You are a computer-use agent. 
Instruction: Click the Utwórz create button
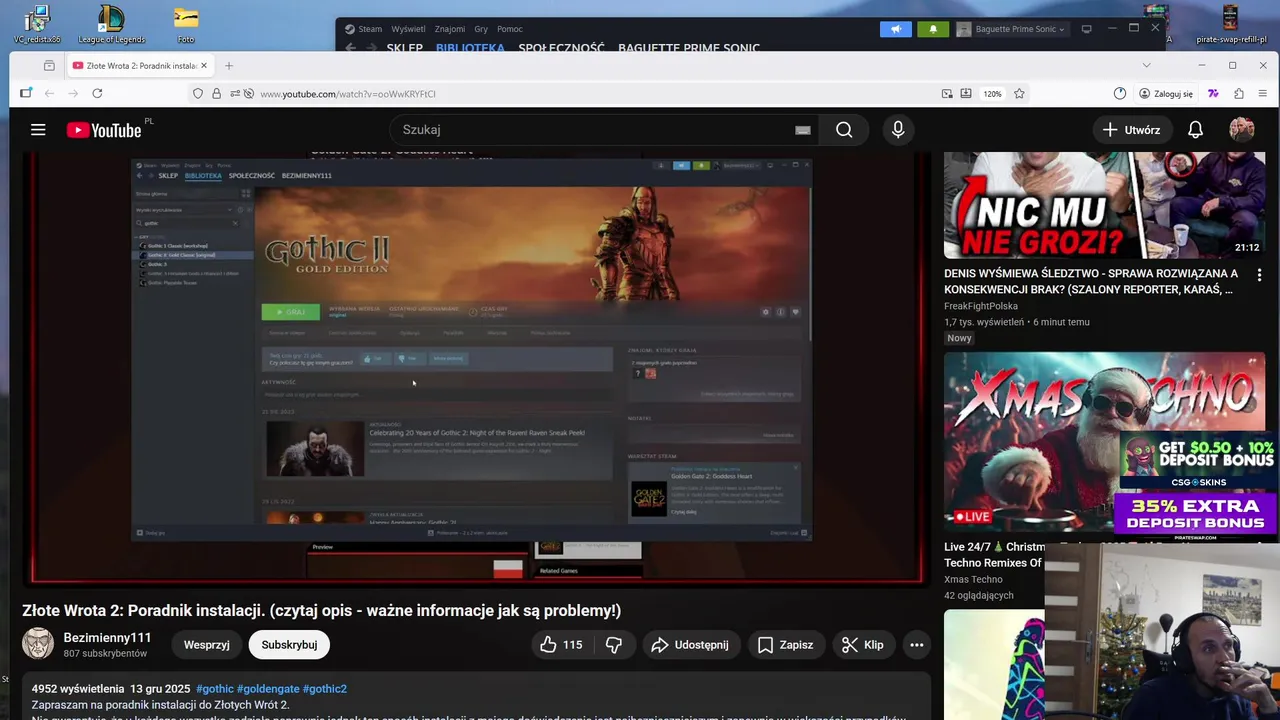(1132, 130)
